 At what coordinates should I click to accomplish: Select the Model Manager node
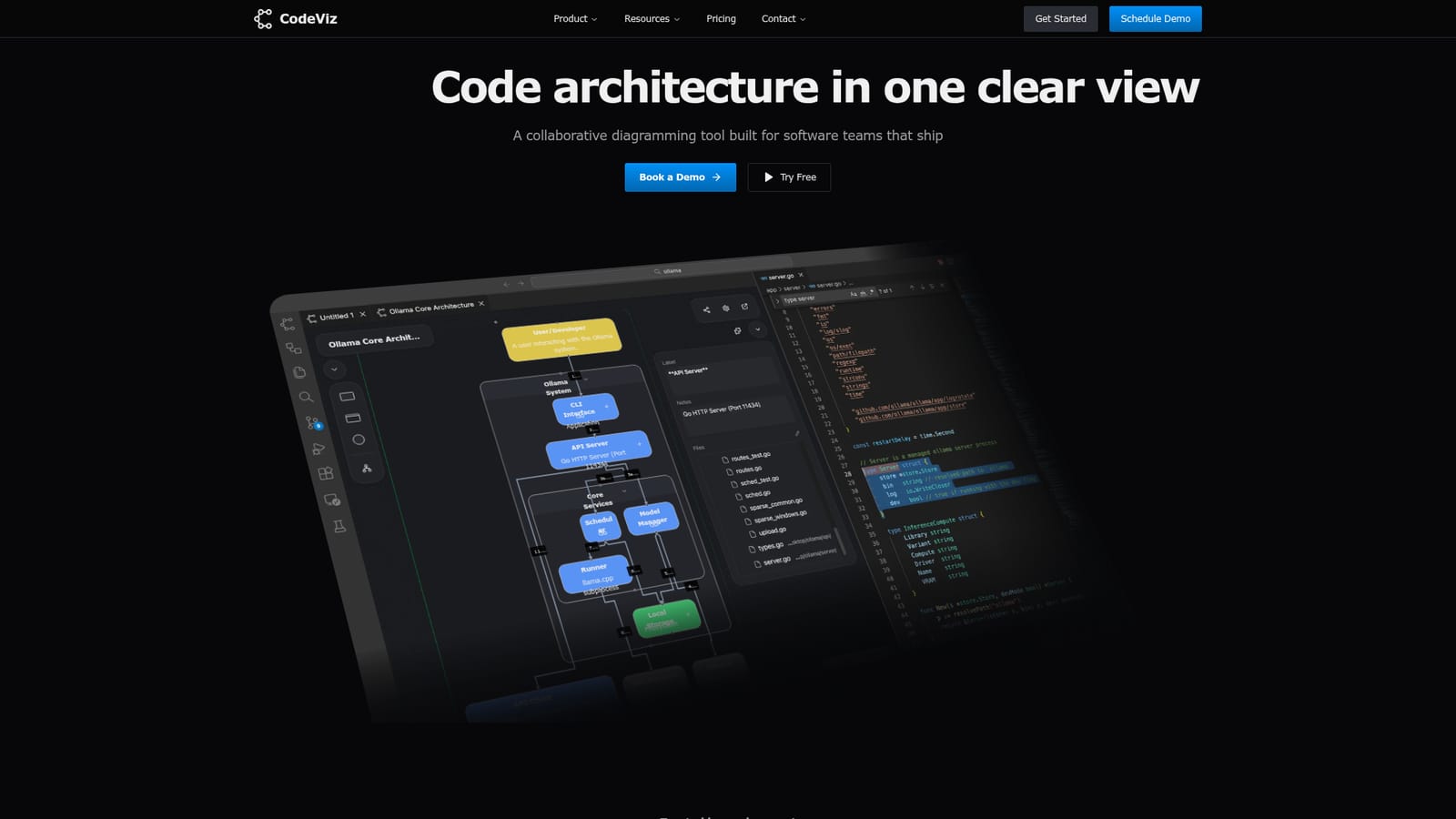point(652,518)
